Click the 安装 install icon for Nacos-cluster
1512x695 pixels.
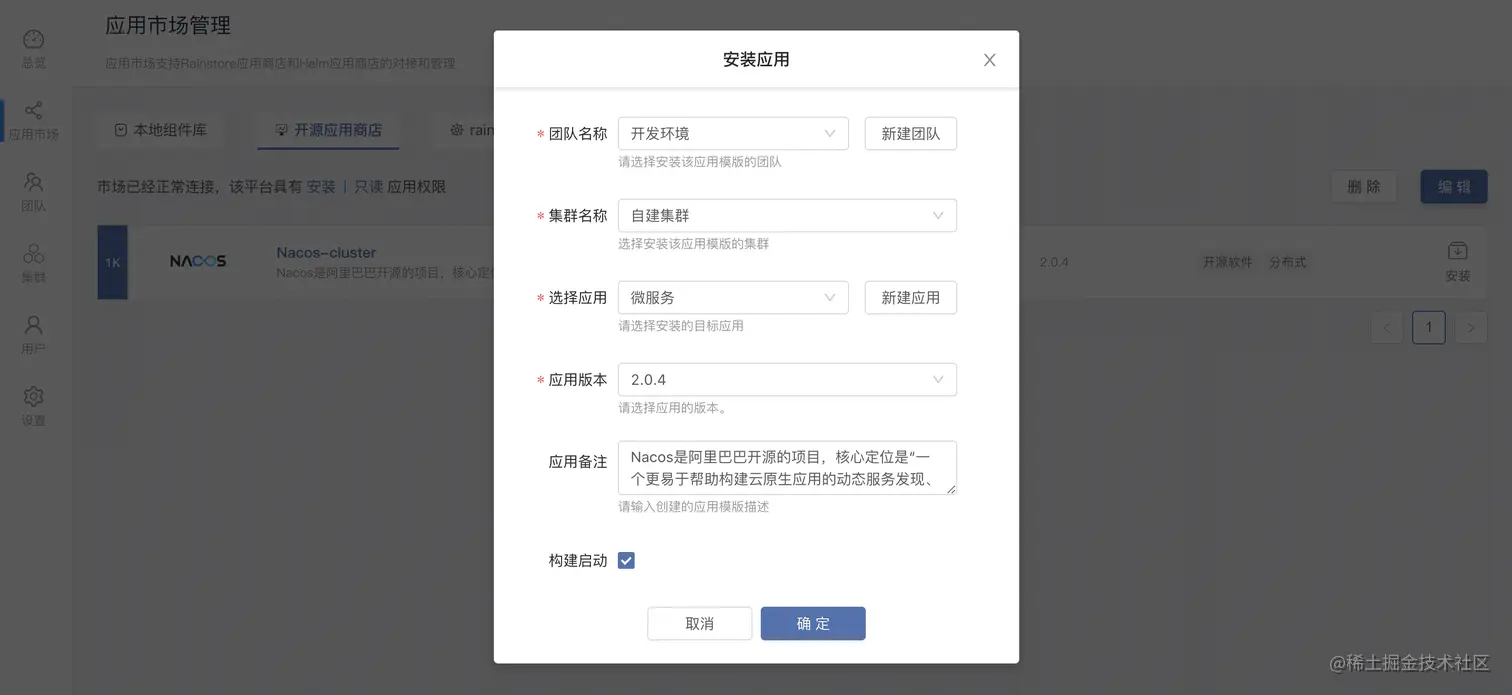[1458, 252]
